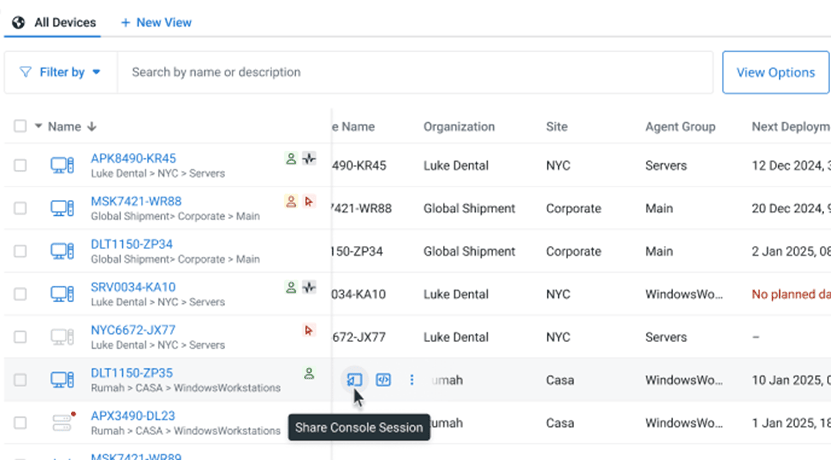Open the three-dot menu for DLT1150-ZP35
This screenshot has width=831, height=460.
tap(412, 380)
